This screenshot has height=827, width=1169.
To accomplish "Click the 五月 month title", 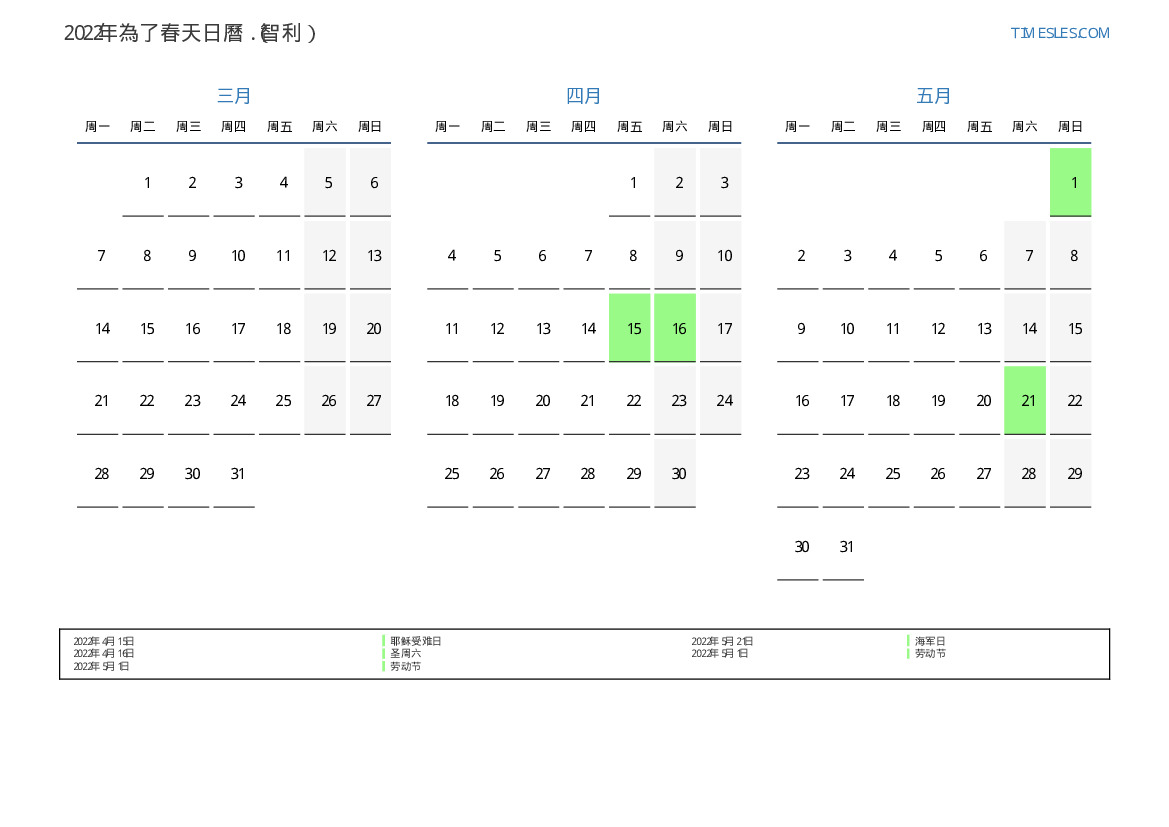I will point(934,96).
